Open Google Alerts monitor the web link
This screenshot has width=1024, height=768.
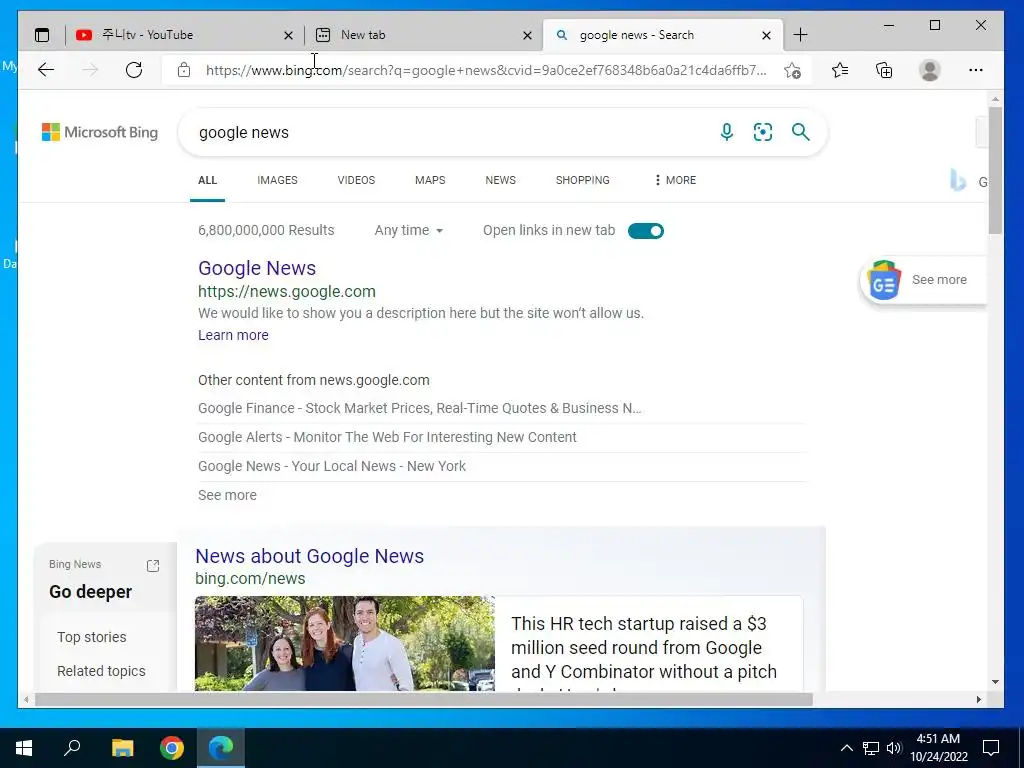click(x=387, y=437)
